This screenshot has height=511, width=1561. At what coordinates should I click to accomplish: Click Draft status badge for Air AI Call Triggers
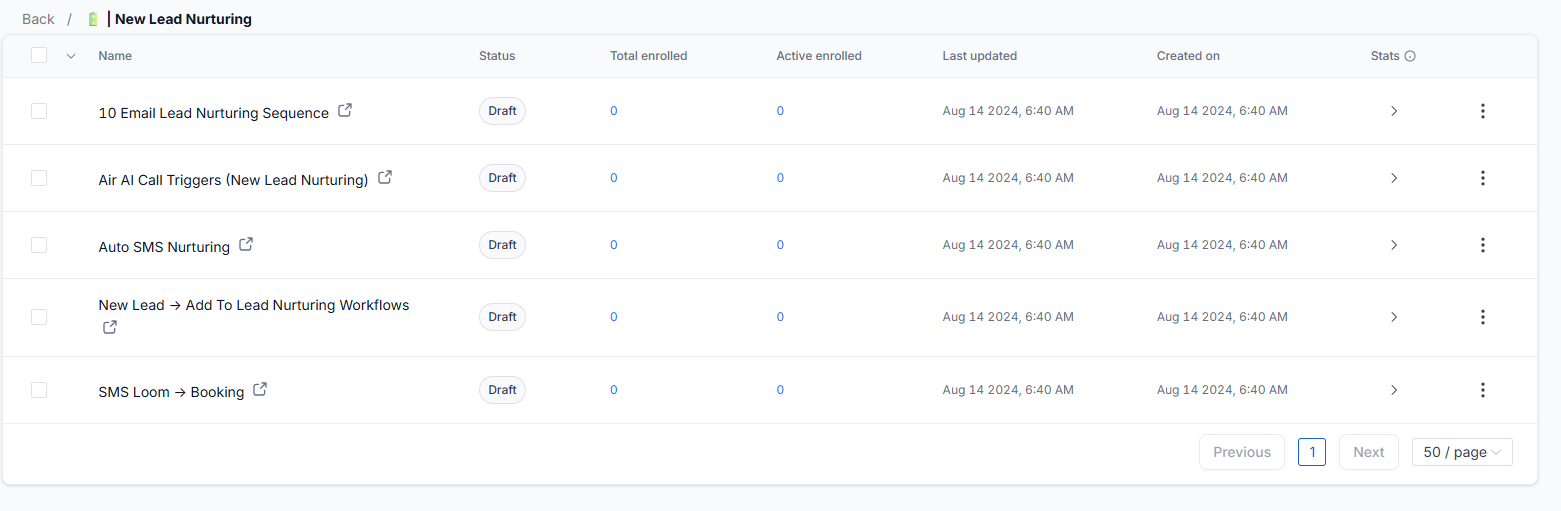502,178
